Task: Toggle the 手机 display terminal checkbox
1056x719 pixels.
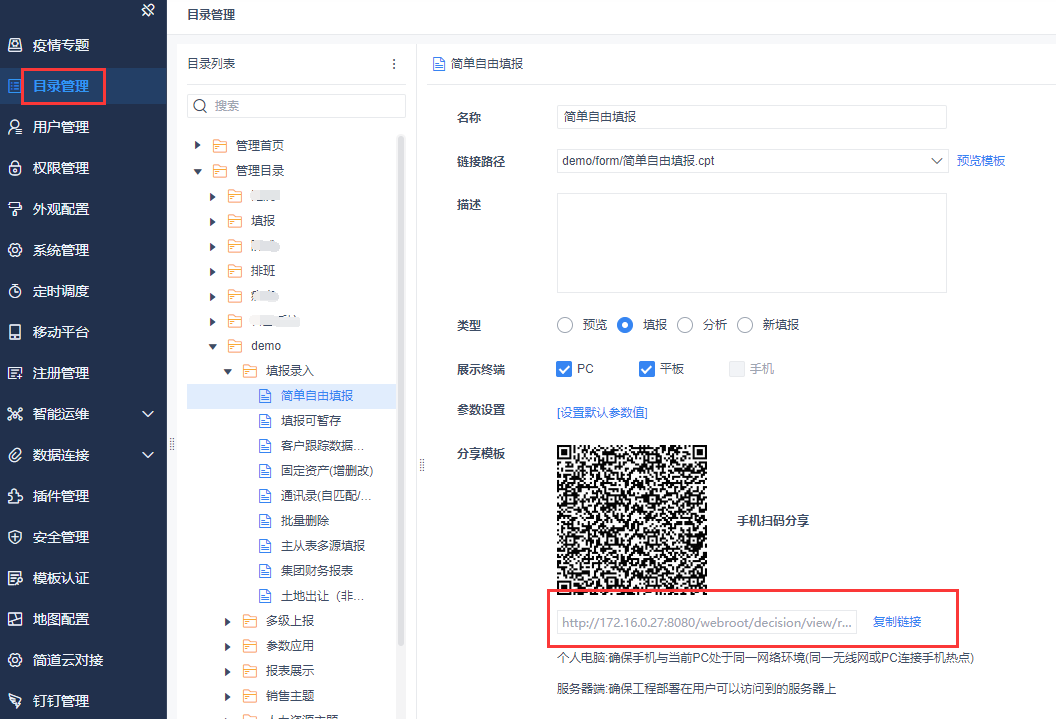Action: coord(737,369)
